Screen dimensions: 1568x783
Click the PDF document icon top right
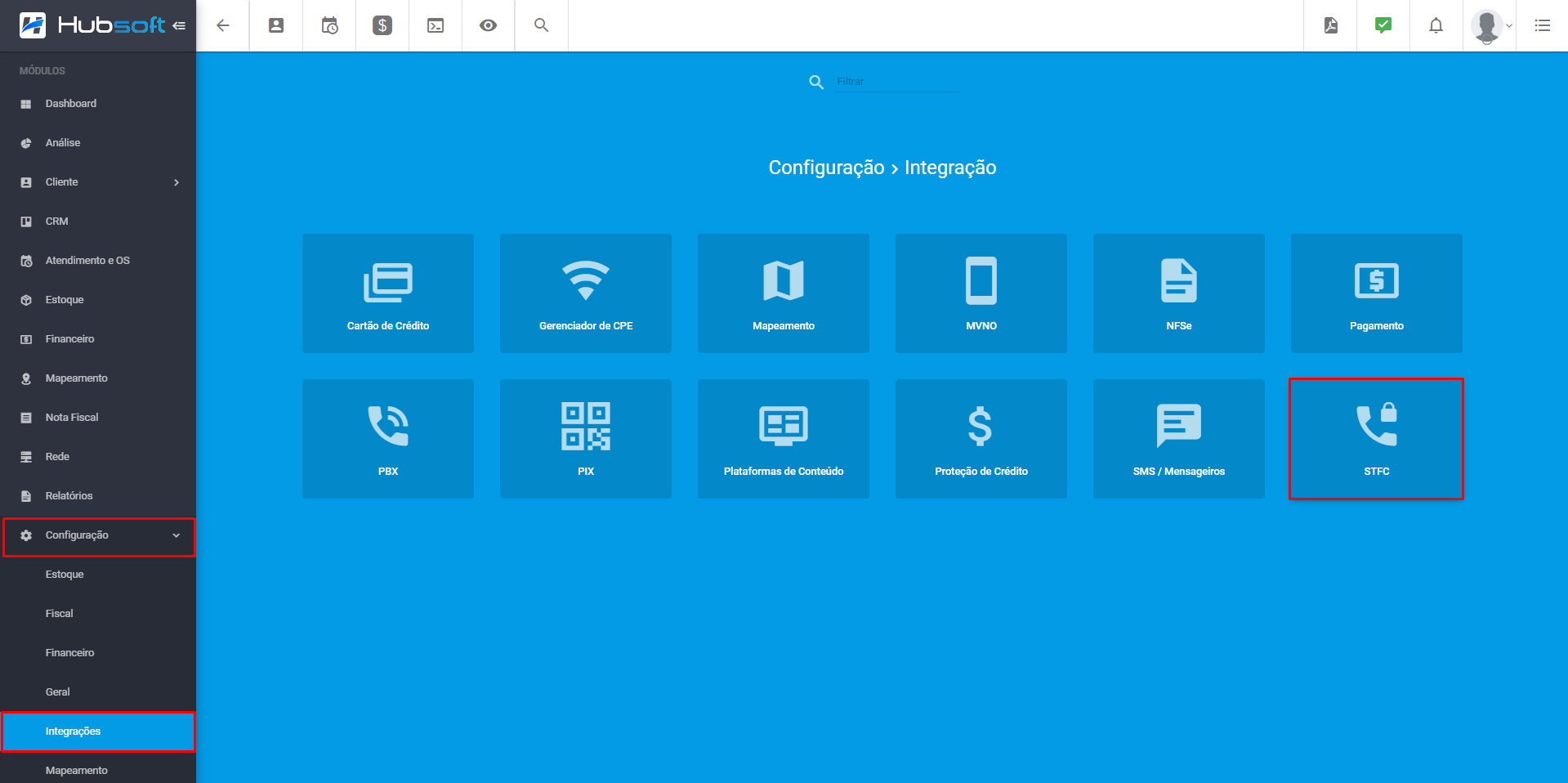tap(1330, 25)
